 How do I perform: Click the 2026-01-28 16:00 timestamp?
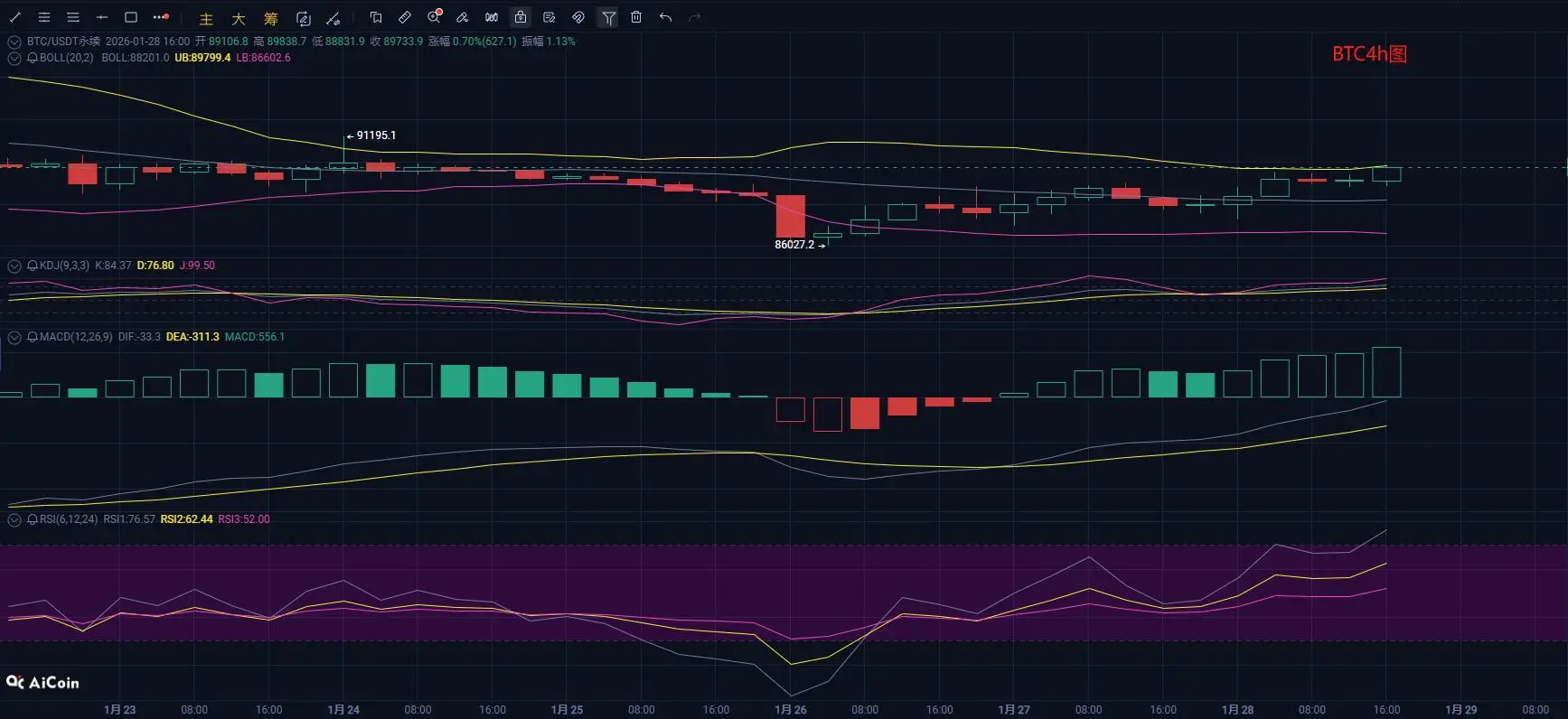[x=147, y=42]
